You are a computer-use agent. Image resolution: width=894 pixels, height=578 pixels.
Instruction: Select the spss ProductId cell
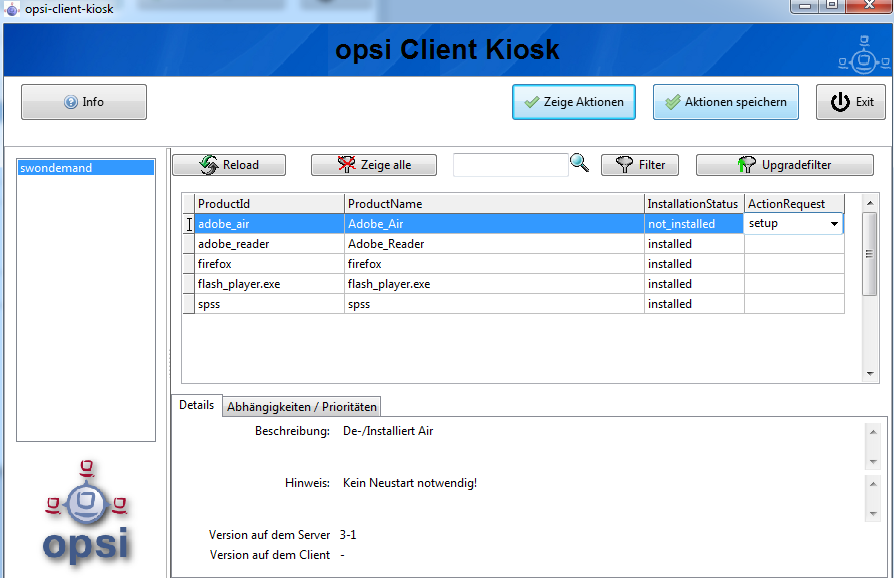(269, 304)
